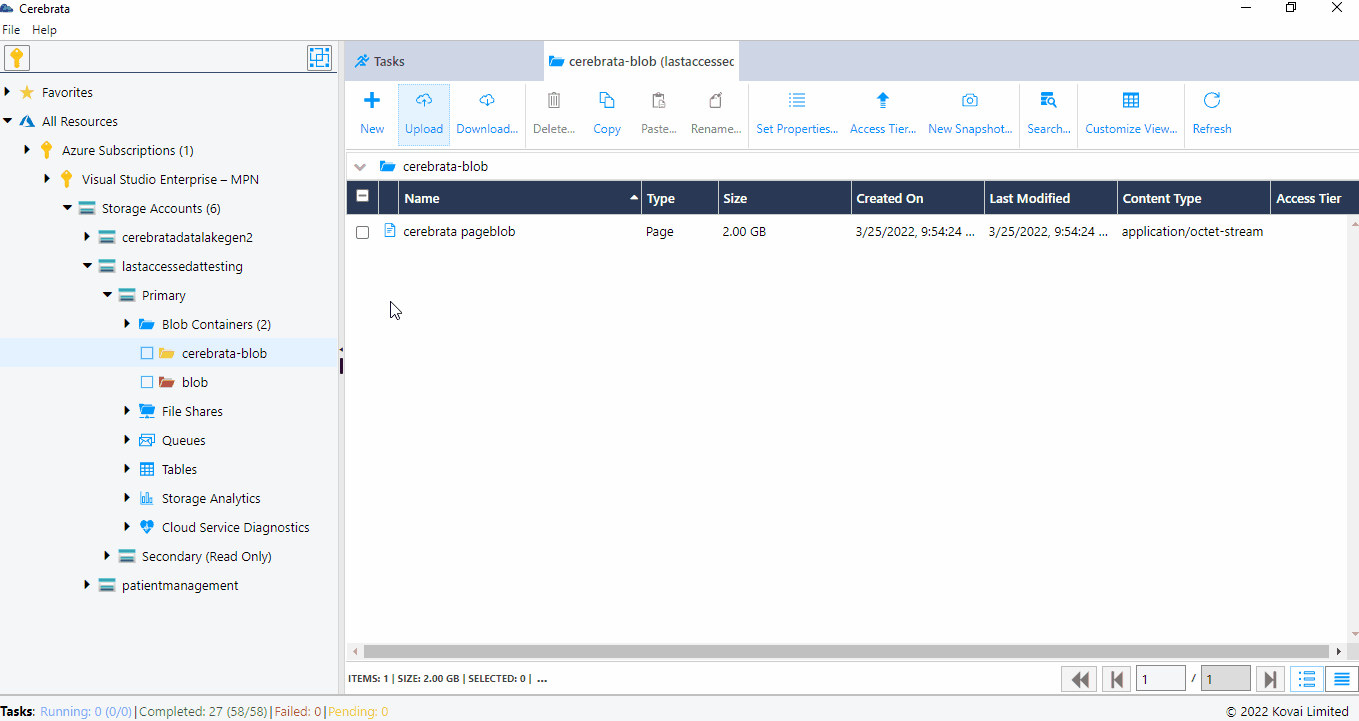Click the Access Tier toolbar icon

[x=882, y=110]
